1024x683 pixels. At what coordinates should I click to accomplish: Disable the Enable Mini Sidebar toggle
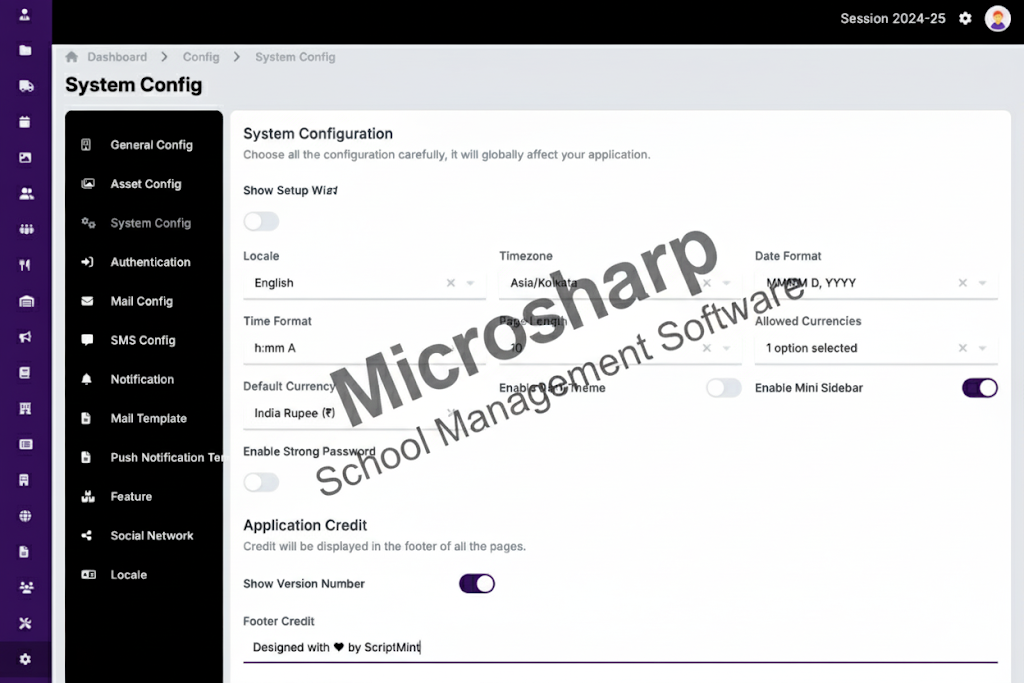point(979,388)
